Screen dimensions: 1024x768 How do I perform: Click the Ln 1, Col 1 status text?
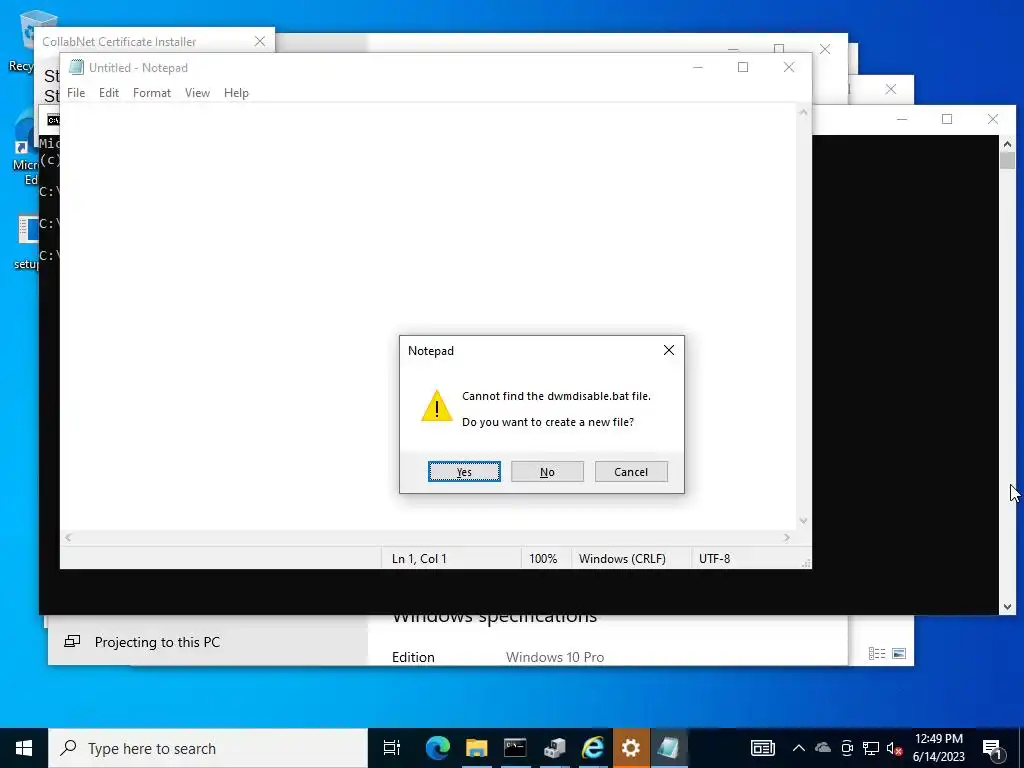[419, 558]
